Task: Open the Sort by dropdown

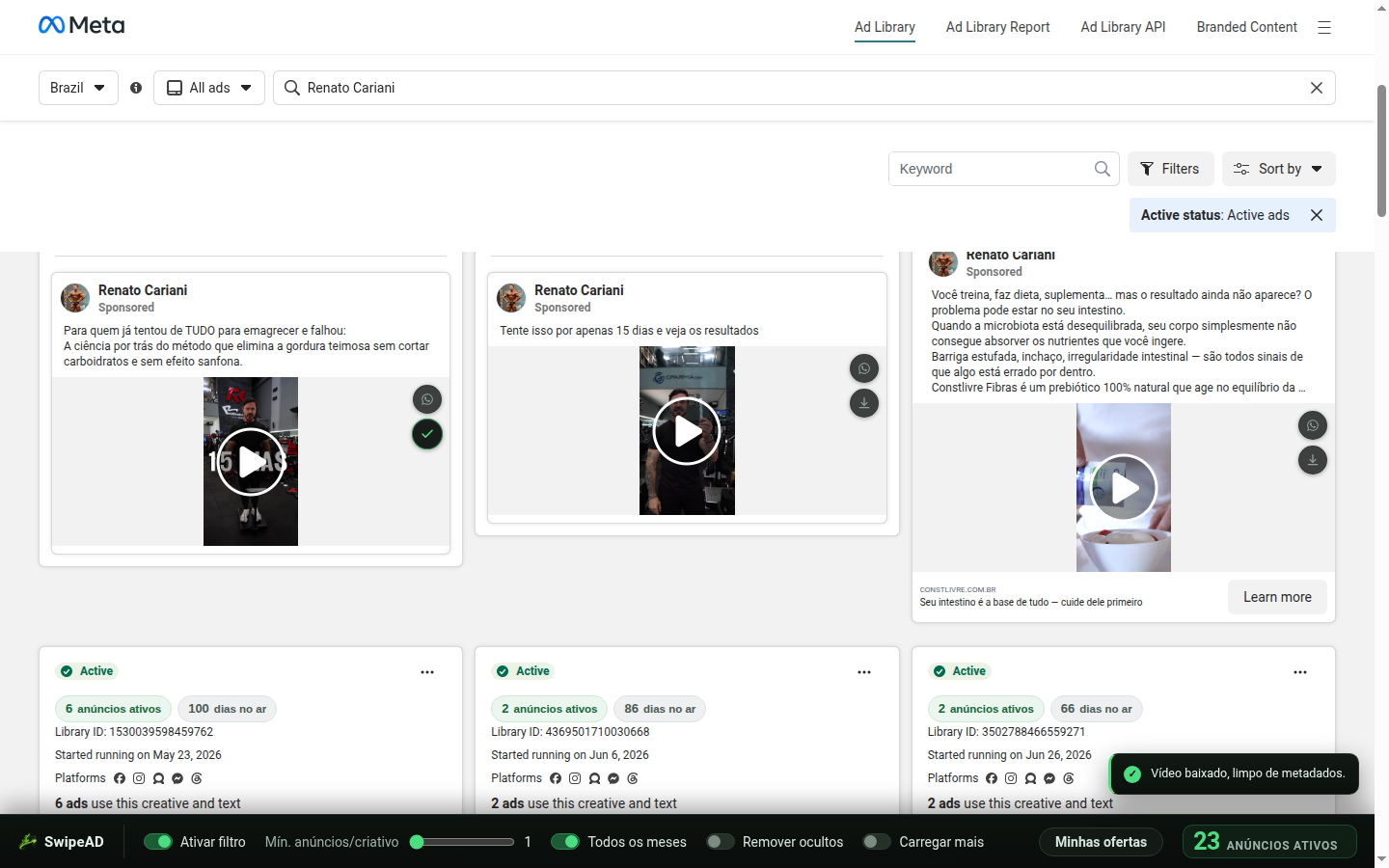Action: (x=1279, y=169)
